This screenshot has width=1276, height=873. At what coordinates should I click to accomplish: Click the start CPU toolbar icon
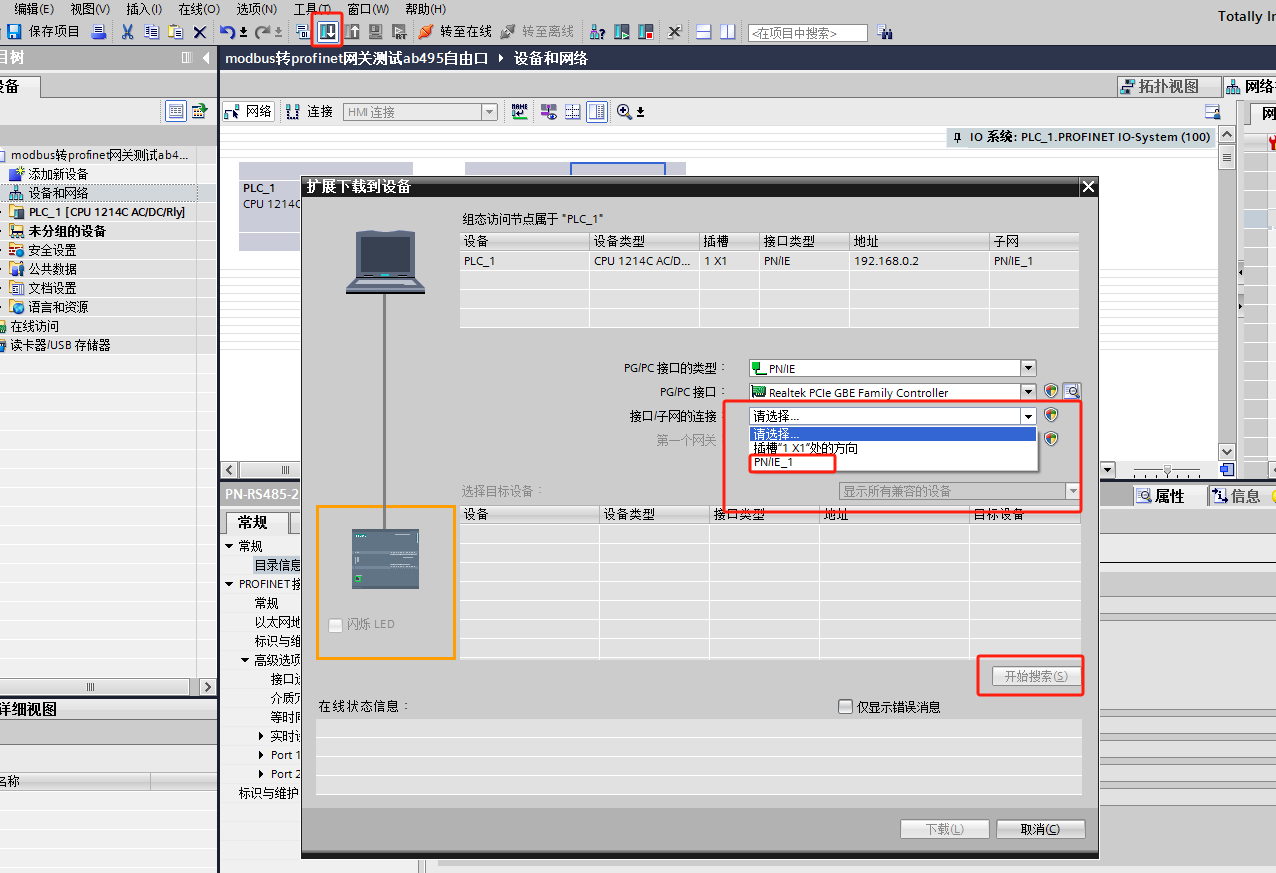[x=622, y=32]
